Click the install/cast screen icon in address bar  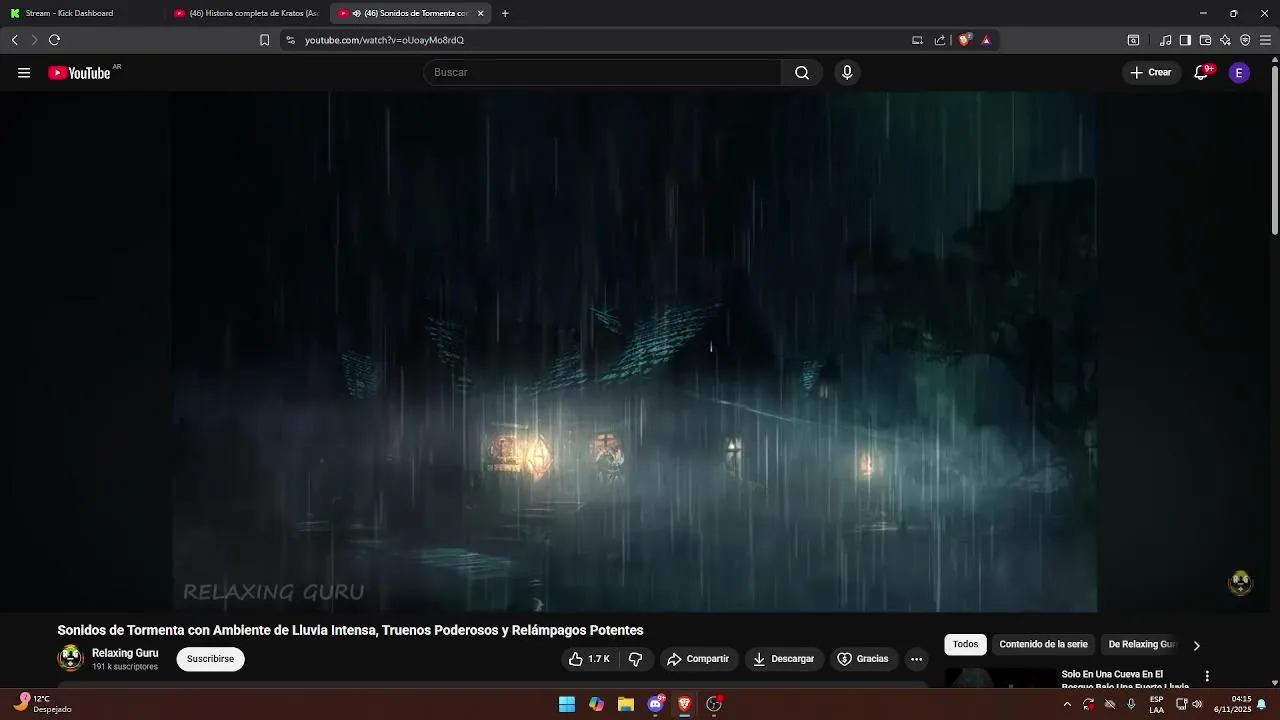(x=917, y=40)
